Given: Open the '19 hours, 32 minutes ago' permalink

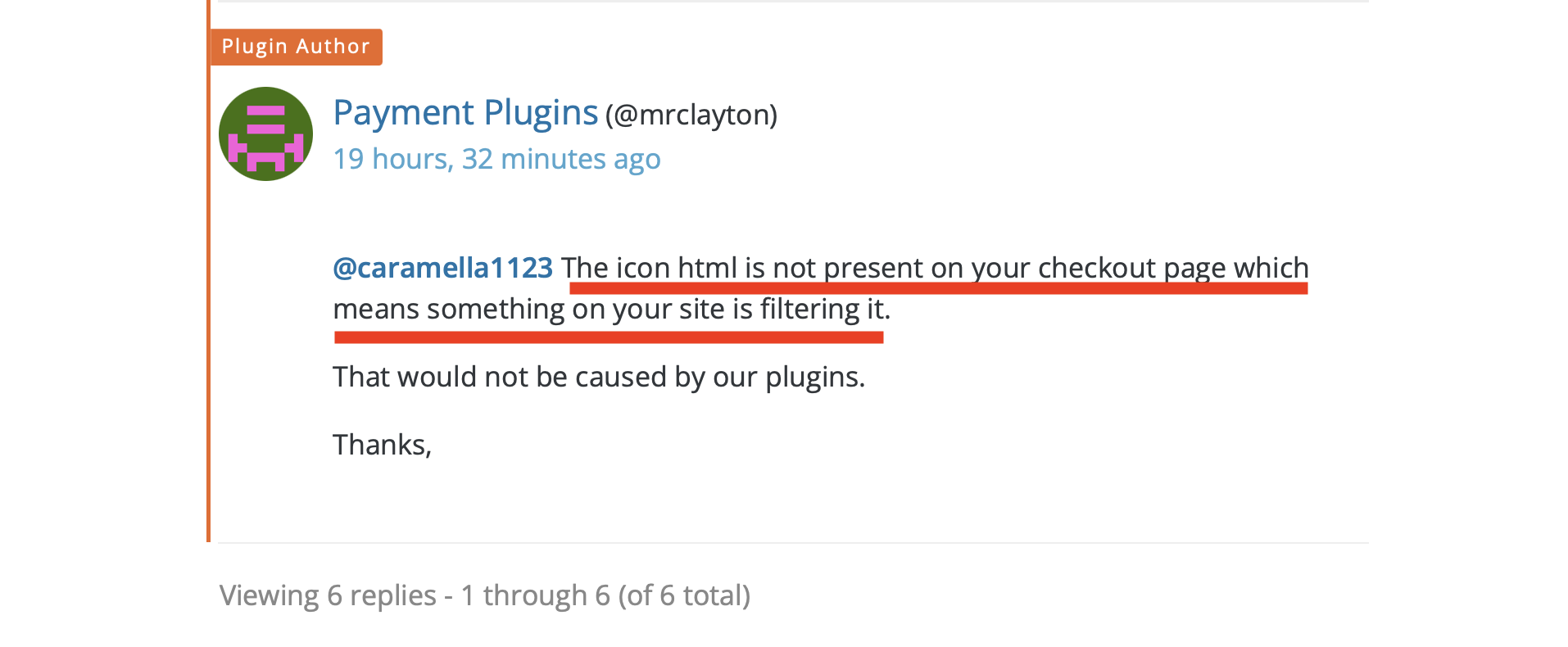Looking at the screenshot, I should point(496,159).
